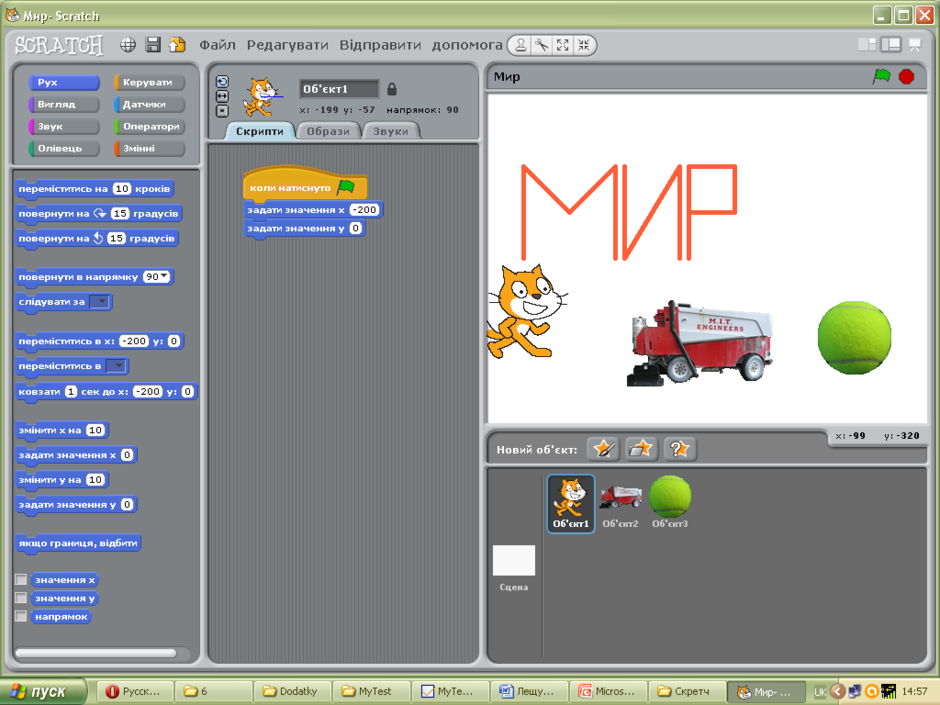The image size is (940, 705).
Task: Select the shrink sprite tool
Action: [583, 45]
